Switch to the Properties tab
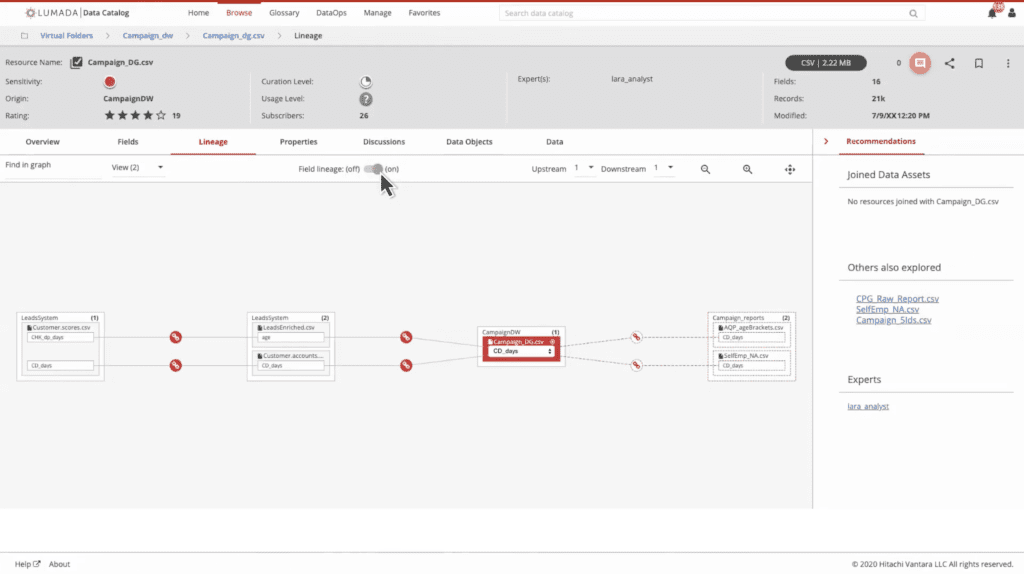 [298, 142]
